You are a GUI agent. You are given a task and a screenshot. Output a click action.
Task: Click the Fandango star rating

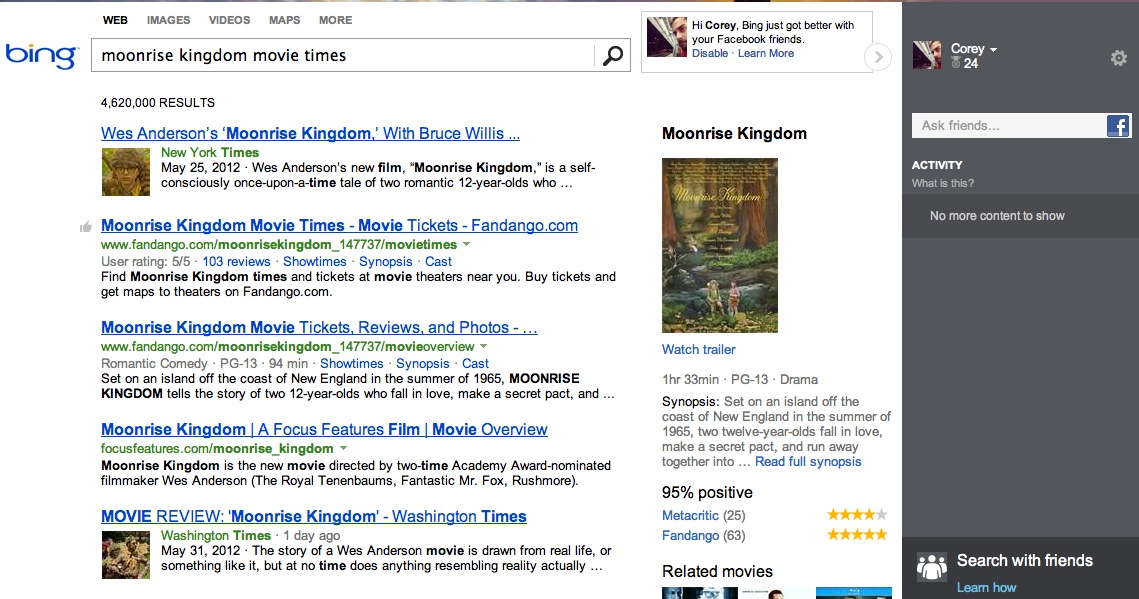(x=857, y=535)
